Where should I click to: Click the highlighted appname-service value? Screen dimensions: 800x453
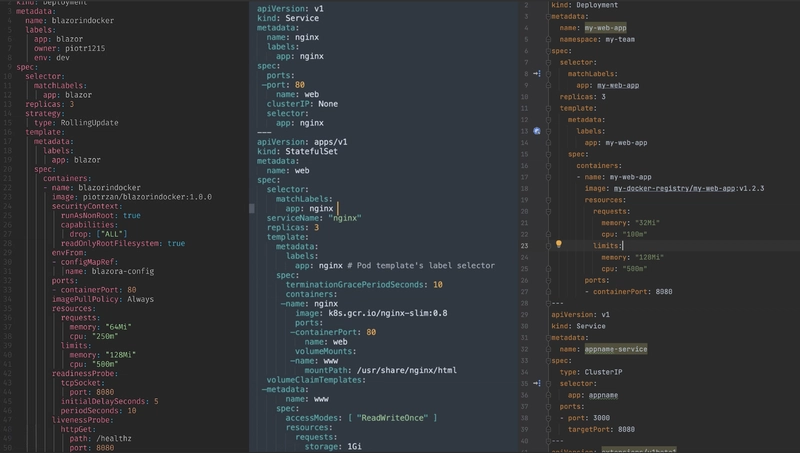click(616, 349)
